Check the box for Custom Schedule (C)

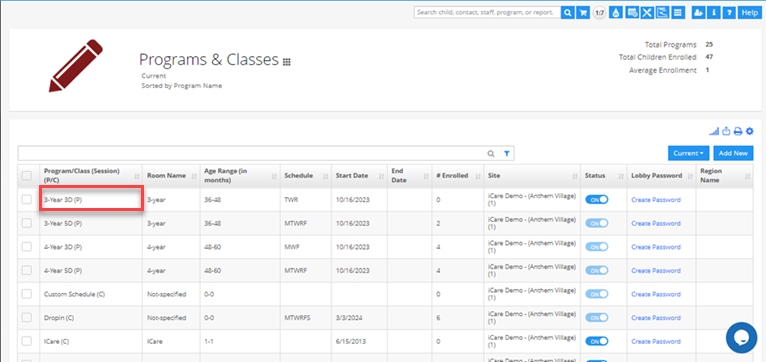27,294
